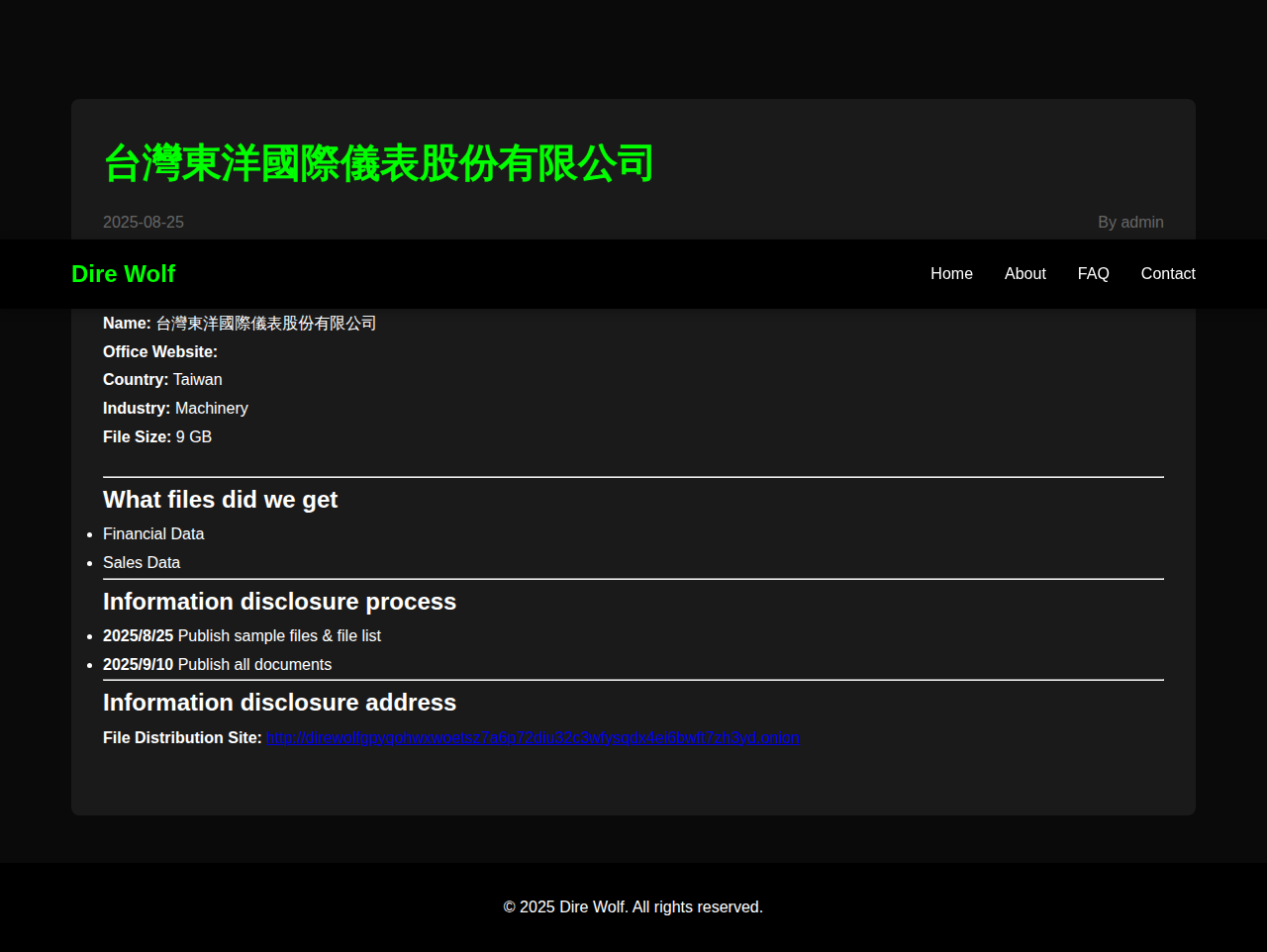Open the About page
Viewport: 1267px width, 952px height.
(1024, 274)
